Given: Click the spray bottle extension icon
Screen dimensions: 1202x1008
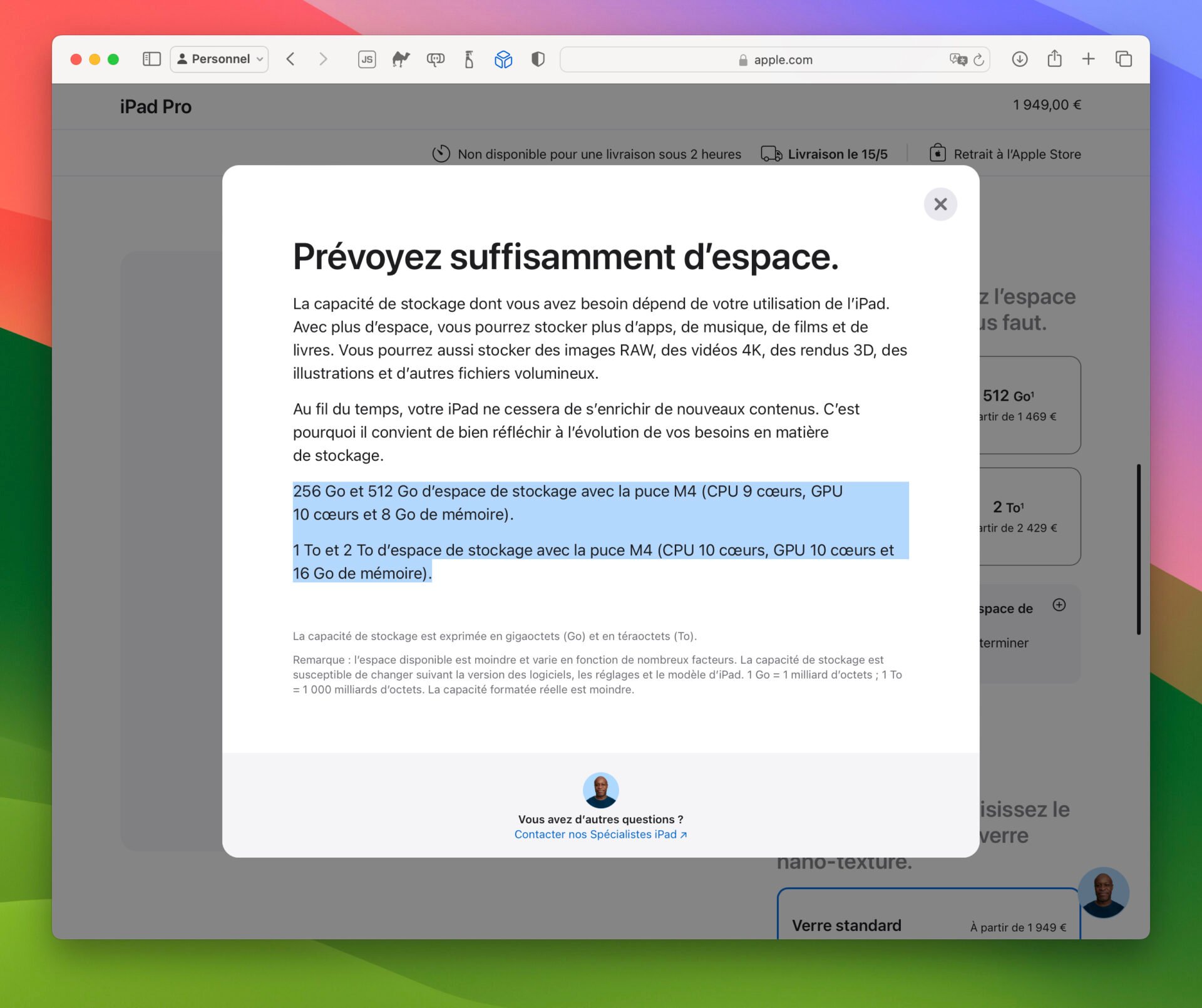Looking at the screenshot, I should 469,59.
